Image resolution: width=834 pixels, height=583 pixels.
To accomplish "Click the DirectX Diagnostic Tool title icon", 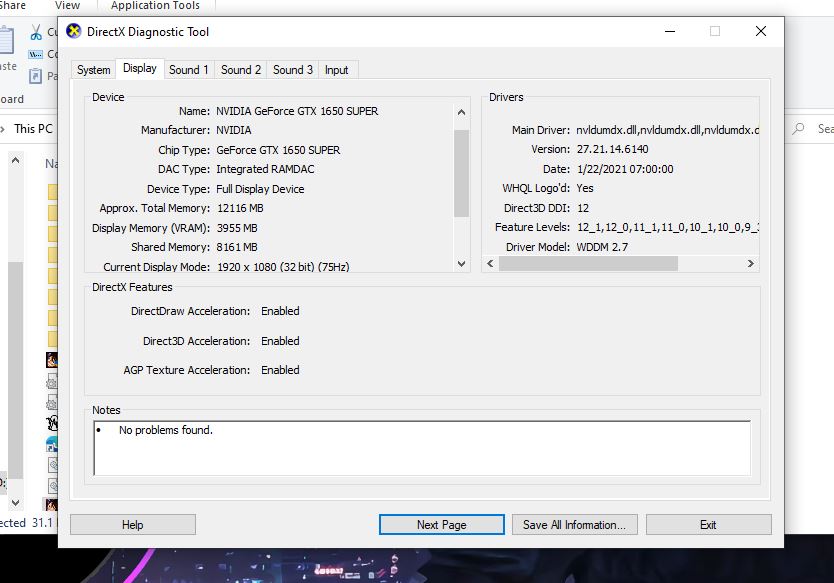I will point(73,31).
